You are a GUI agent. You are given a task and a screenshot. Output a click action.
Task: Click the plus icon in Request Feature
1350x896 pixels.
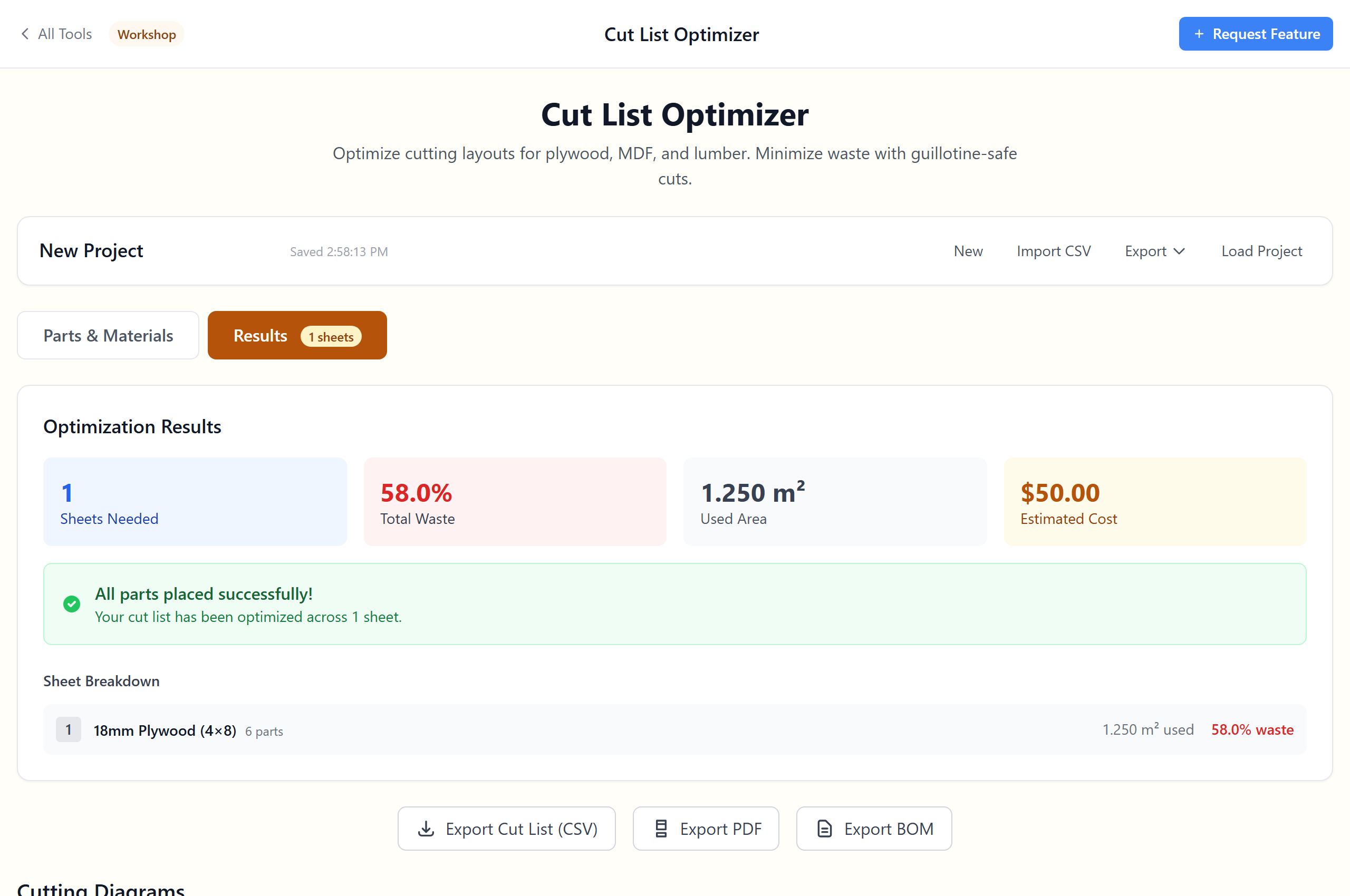point(1199,34)
